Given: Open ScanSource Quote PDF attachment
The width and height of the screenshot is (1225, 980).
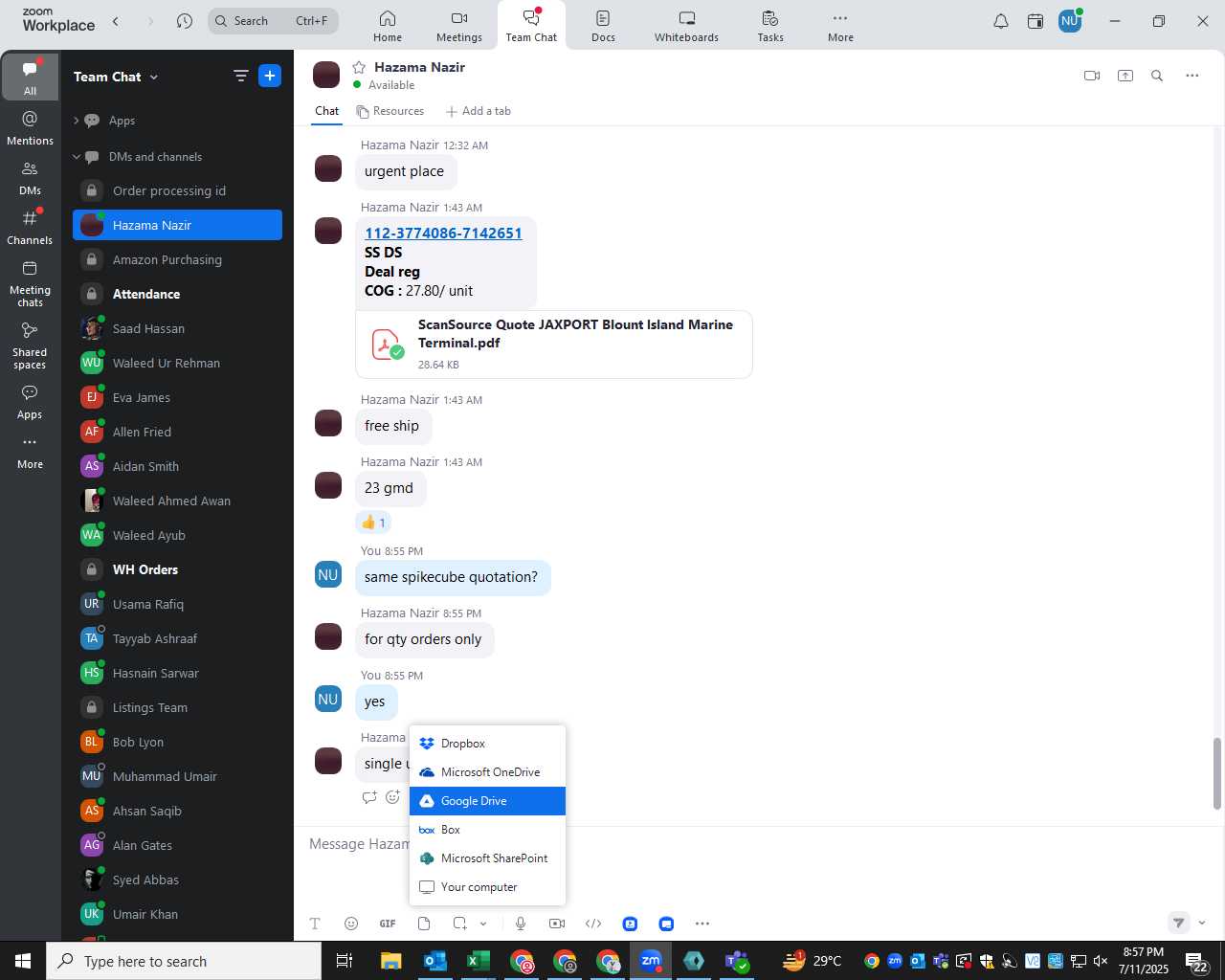Looking at the screenshot, I should tap(554, 345).
